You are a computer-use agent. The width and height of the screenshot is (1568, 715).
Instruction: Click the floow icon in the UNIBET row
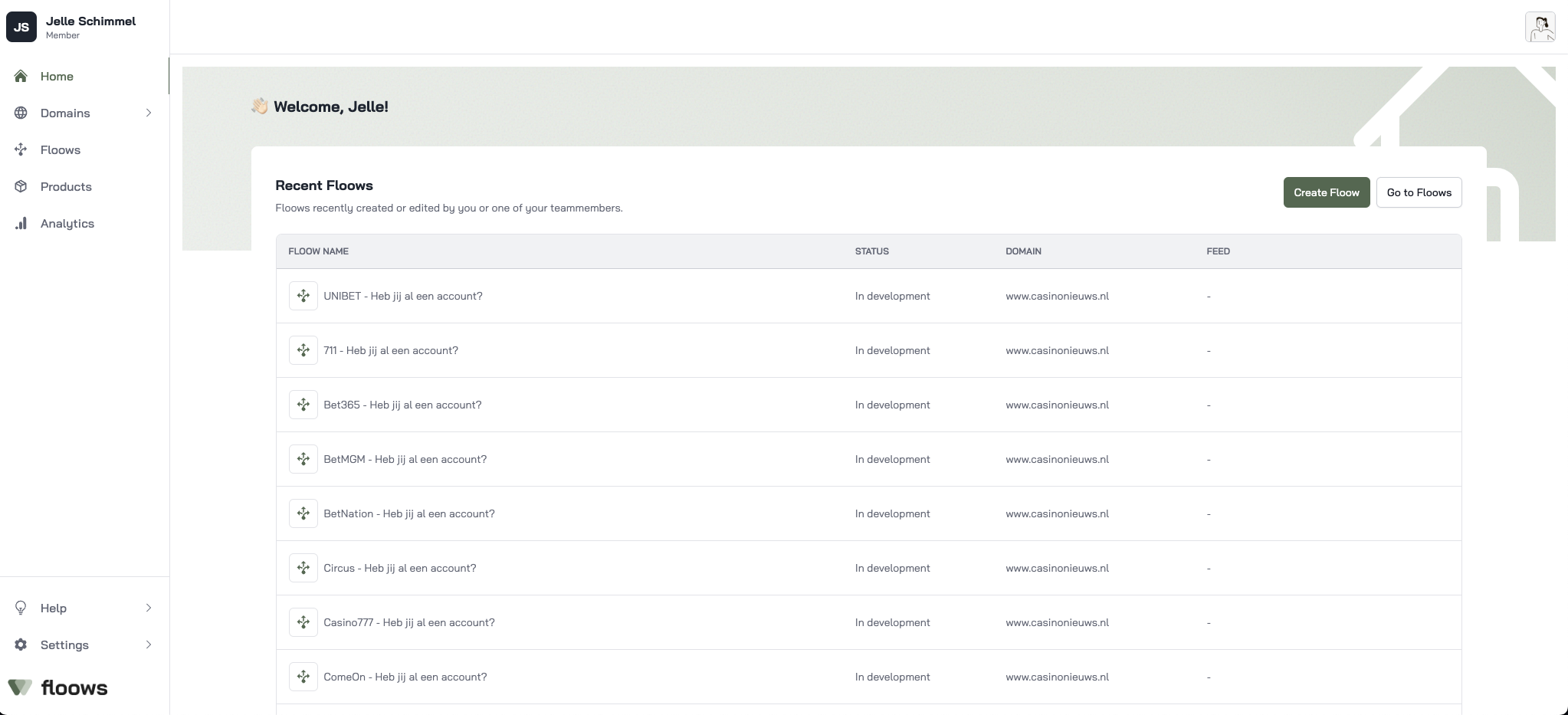pyautogui.click(x=303, y=296)
